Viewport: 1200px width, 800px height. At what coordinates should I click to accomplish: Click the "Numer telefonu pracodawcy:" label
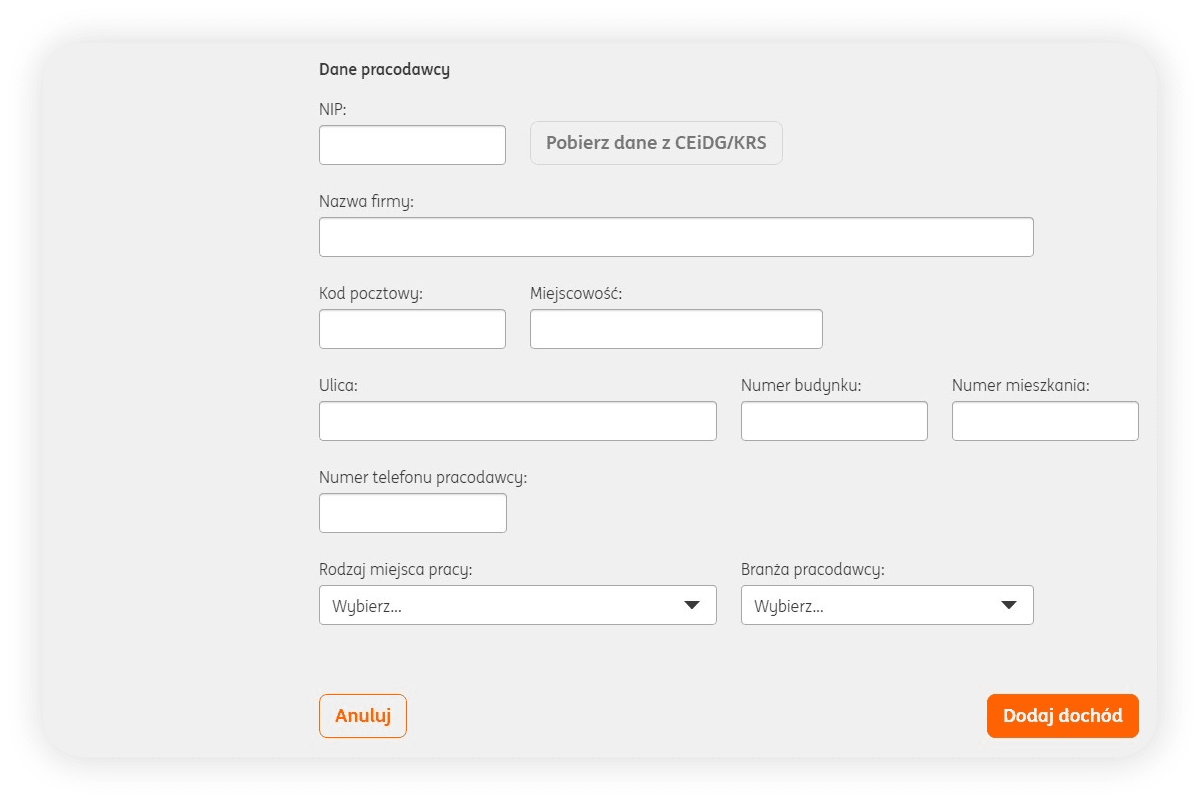coord(422,478)
